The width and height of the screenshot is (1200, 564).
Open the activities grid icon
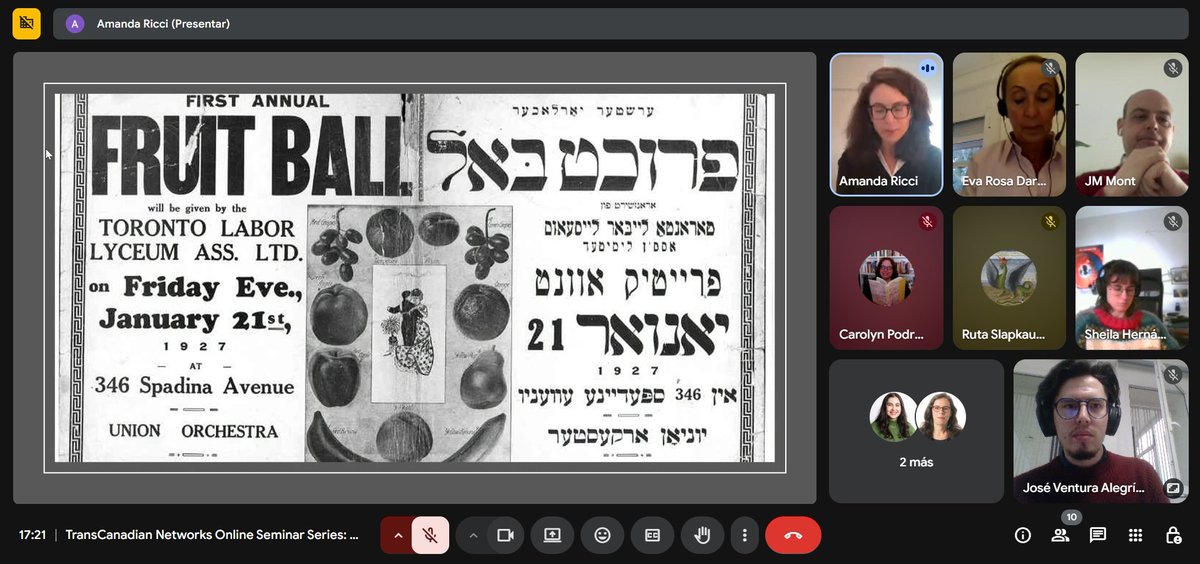(x=1136, y=535)
